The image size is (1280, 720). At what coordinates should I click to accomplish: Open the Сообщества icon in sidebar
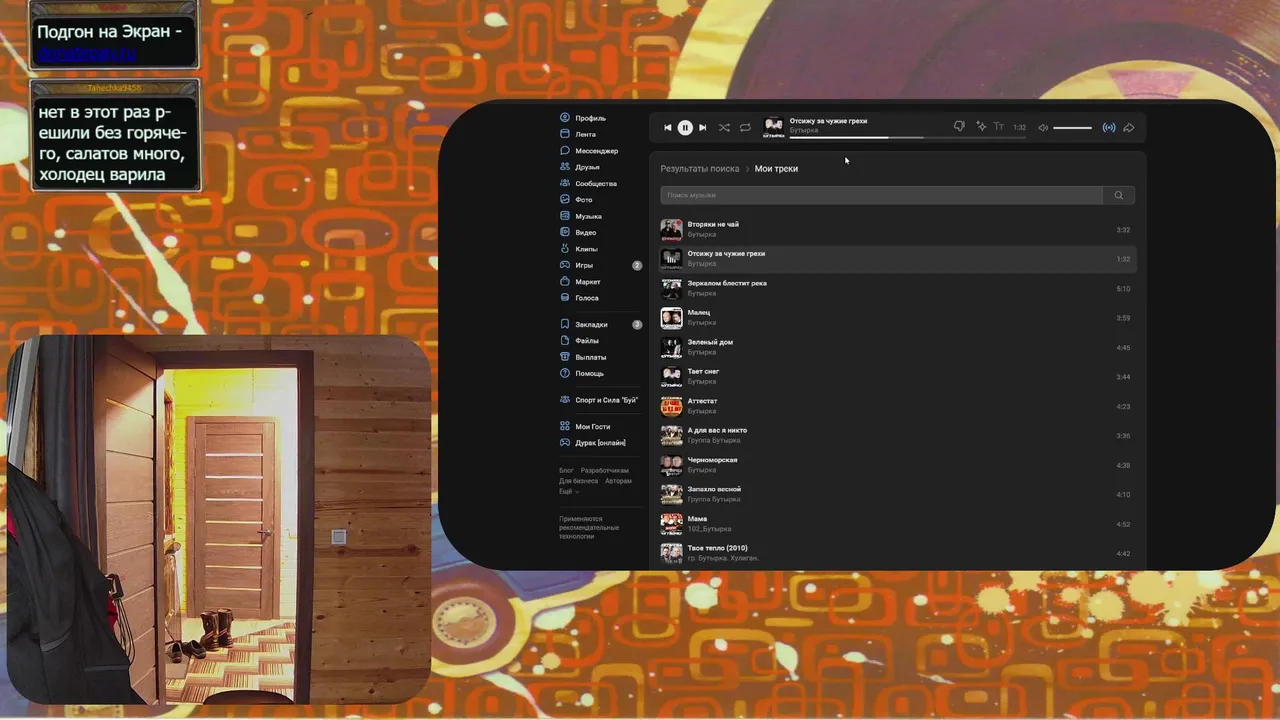(x=565, y=184)
